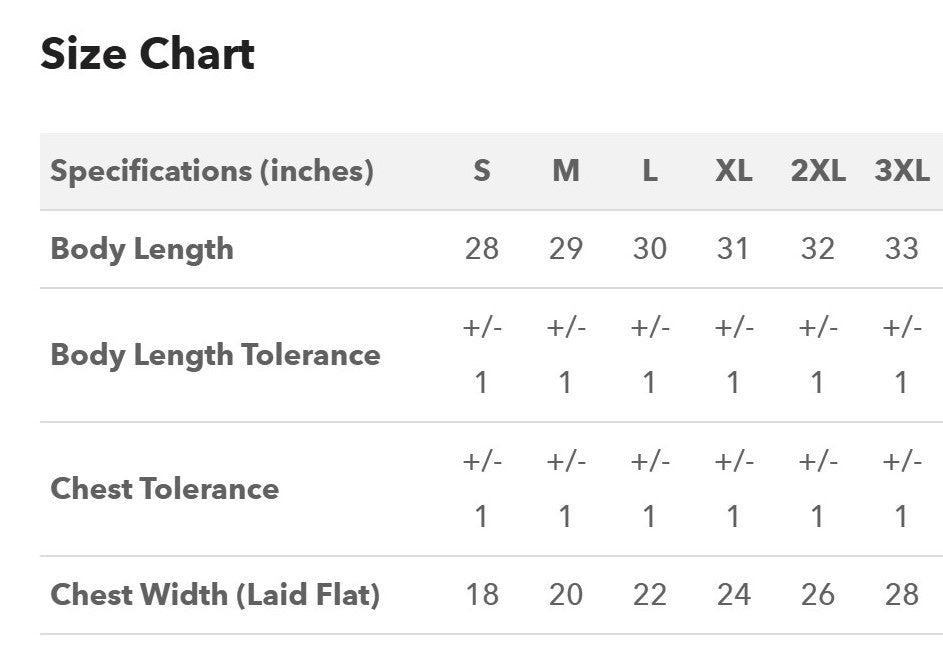Click the Body Length value 31
Image resolution: width=943 pixels, height=658 pixels.
point(734,249)
